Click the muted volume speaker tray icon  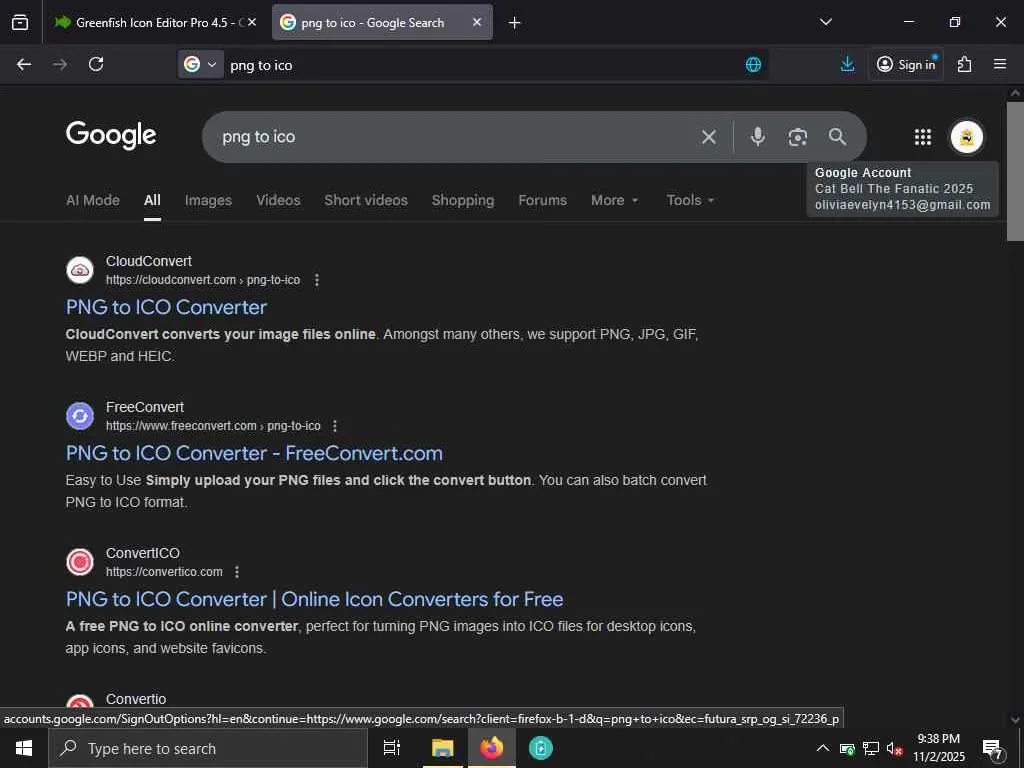(x=895, y=748)
